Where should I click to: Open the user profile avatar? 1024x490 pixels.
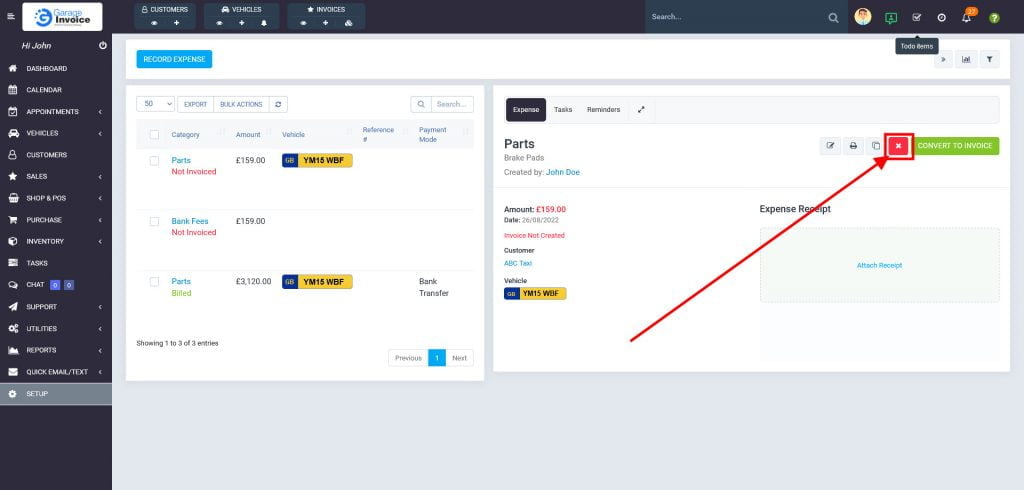[863, 17]
